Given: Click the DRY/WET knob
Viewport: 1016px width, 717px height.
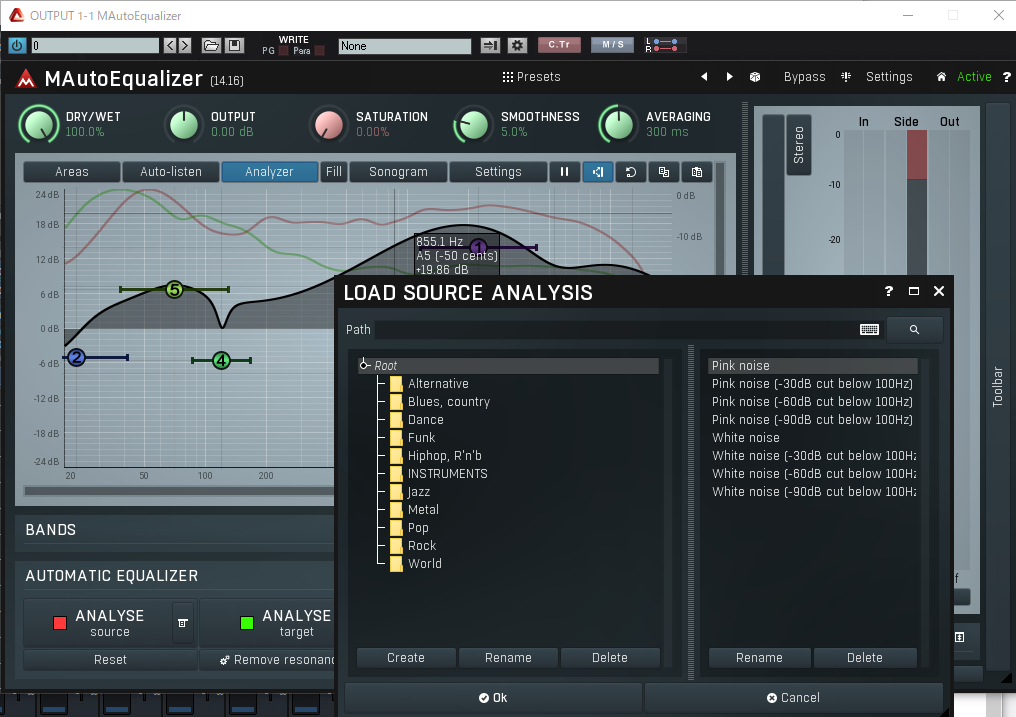Looking at the screenshot, I should (x=39, y=124).
